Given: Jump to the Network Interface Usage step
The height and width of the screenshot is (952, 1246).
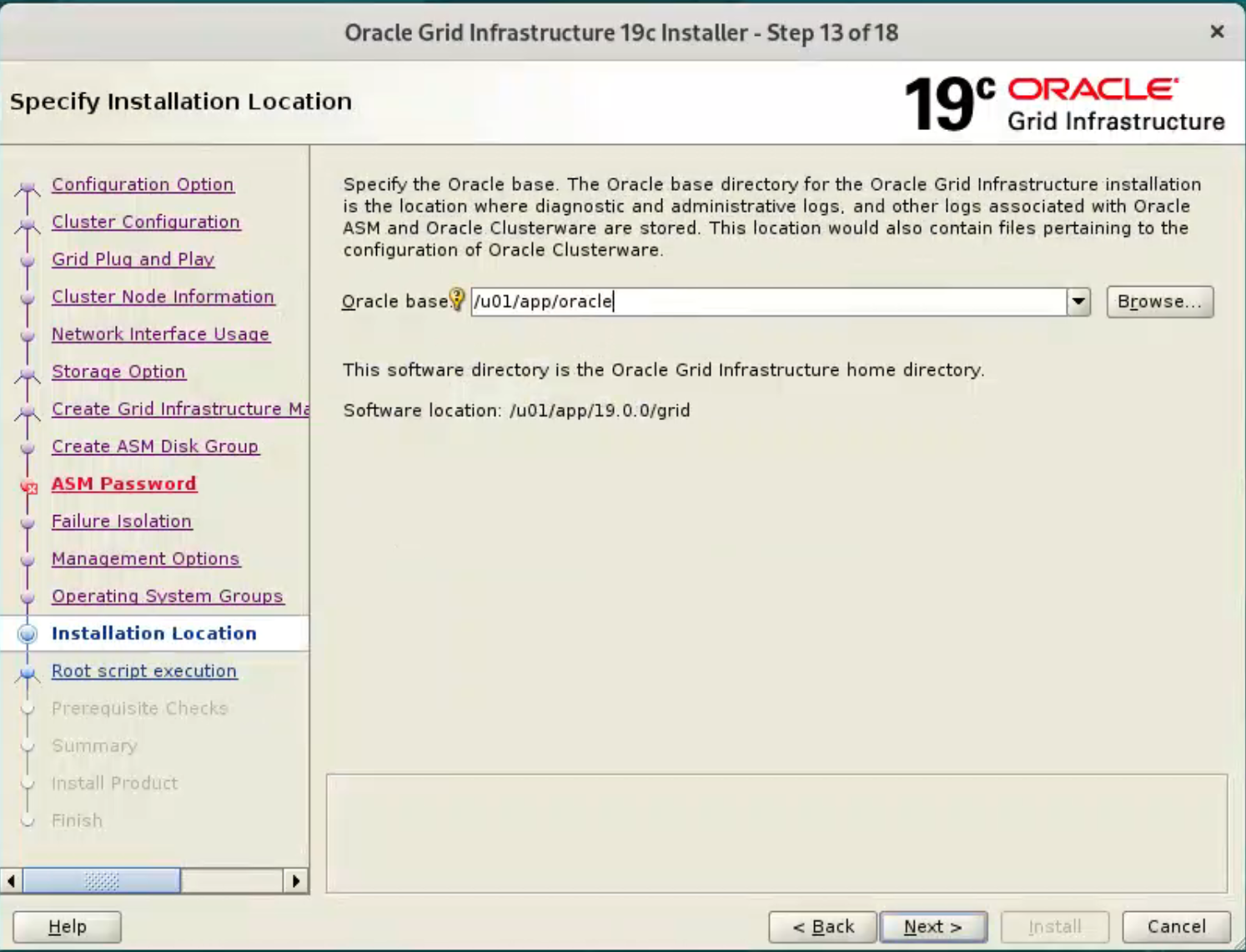Looking at the screenshot, I should 161,334.
